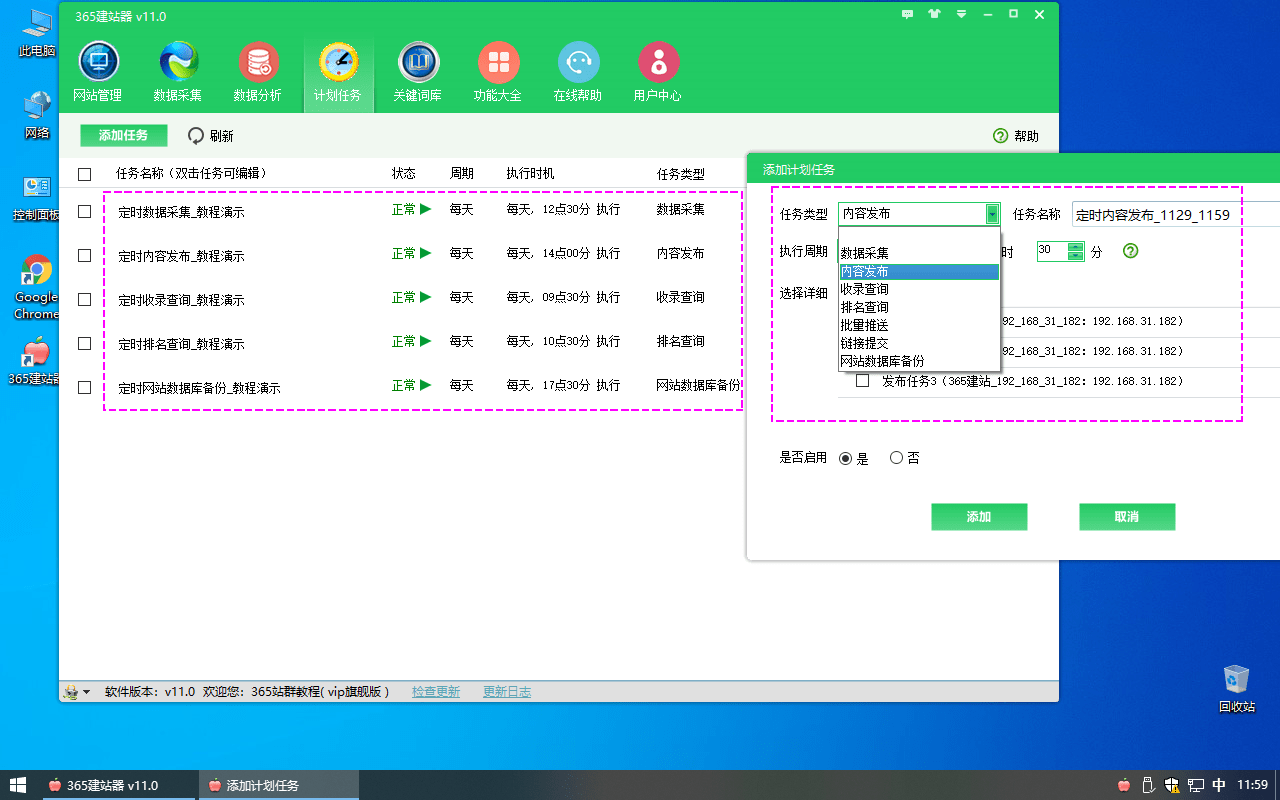
Task: Click Windows security shield tray icon
Action: point(1172,785)
